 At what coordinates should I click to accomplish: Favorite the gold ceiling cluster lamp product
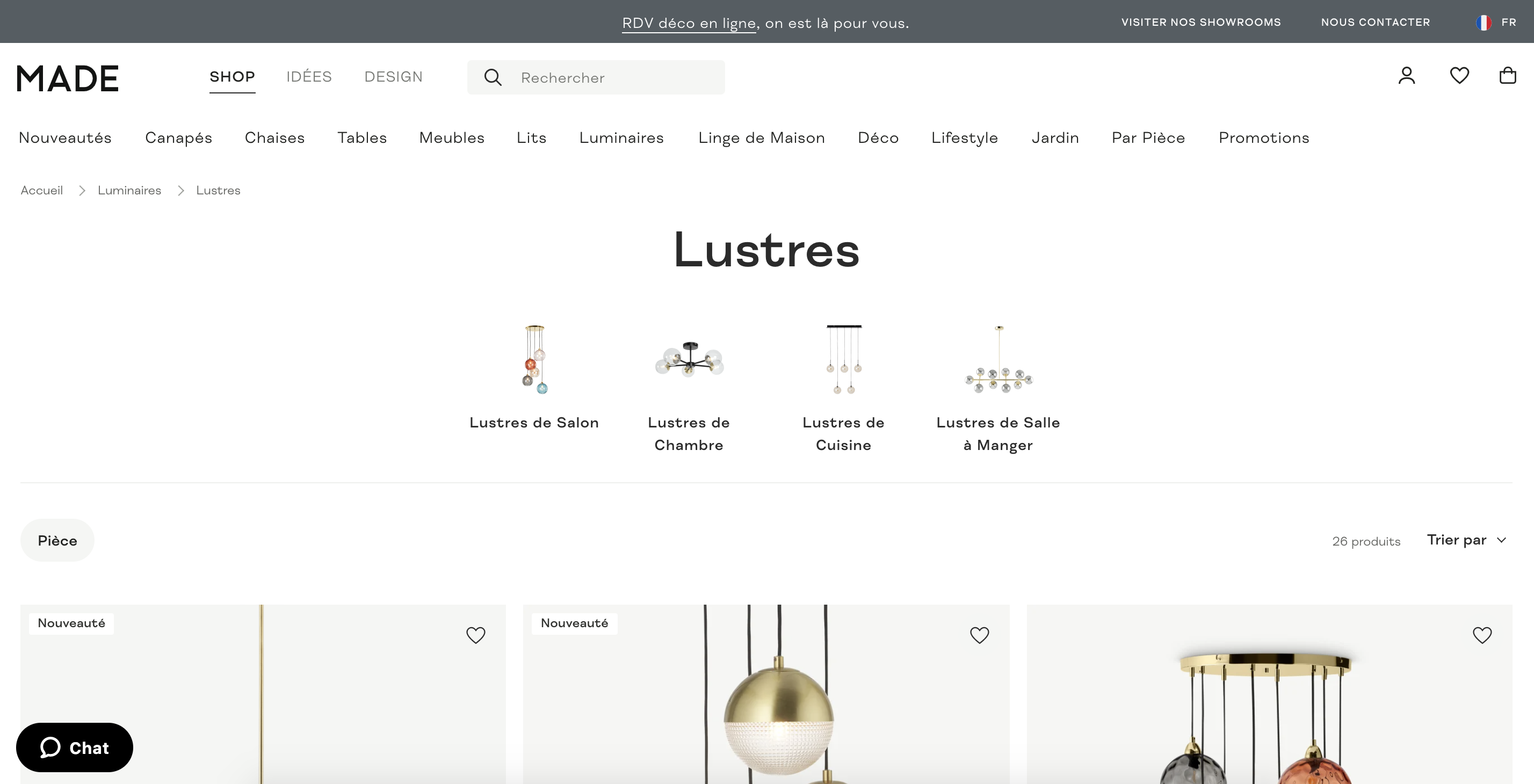1481,635
